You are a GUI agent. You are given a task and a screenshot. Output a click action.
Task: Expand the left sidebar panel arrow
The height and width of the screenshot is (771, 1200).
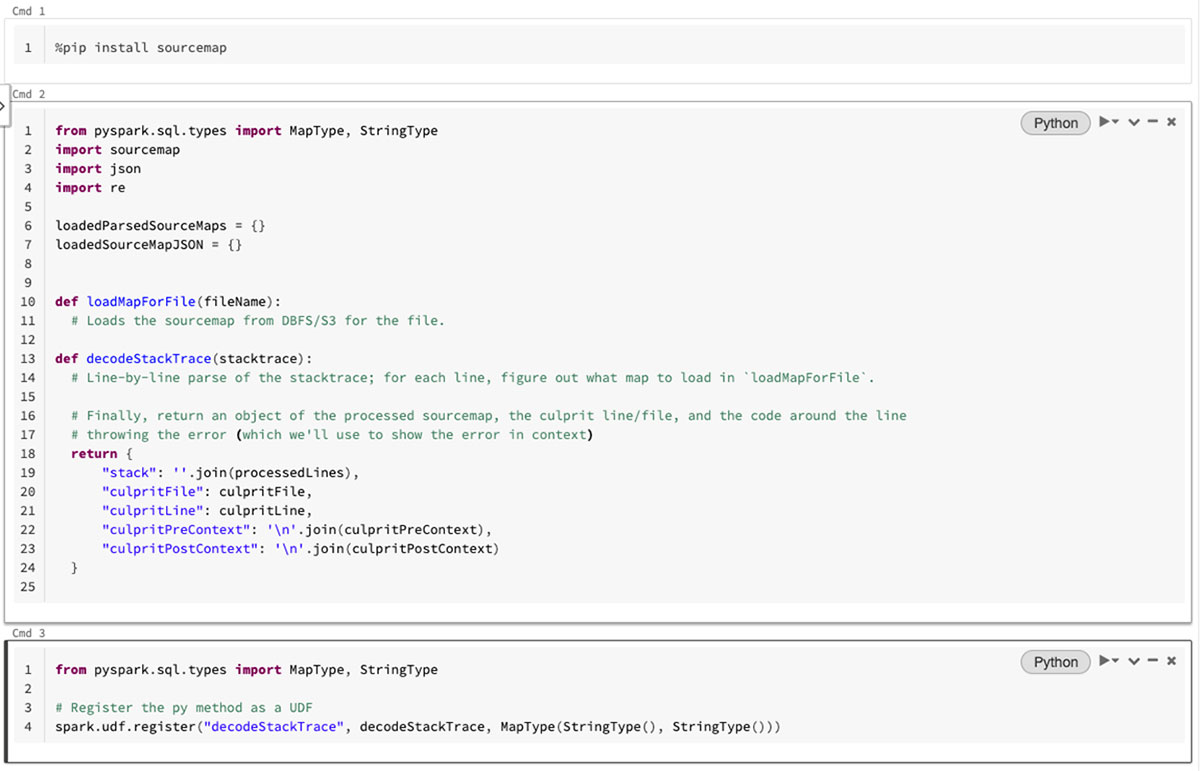3,104
